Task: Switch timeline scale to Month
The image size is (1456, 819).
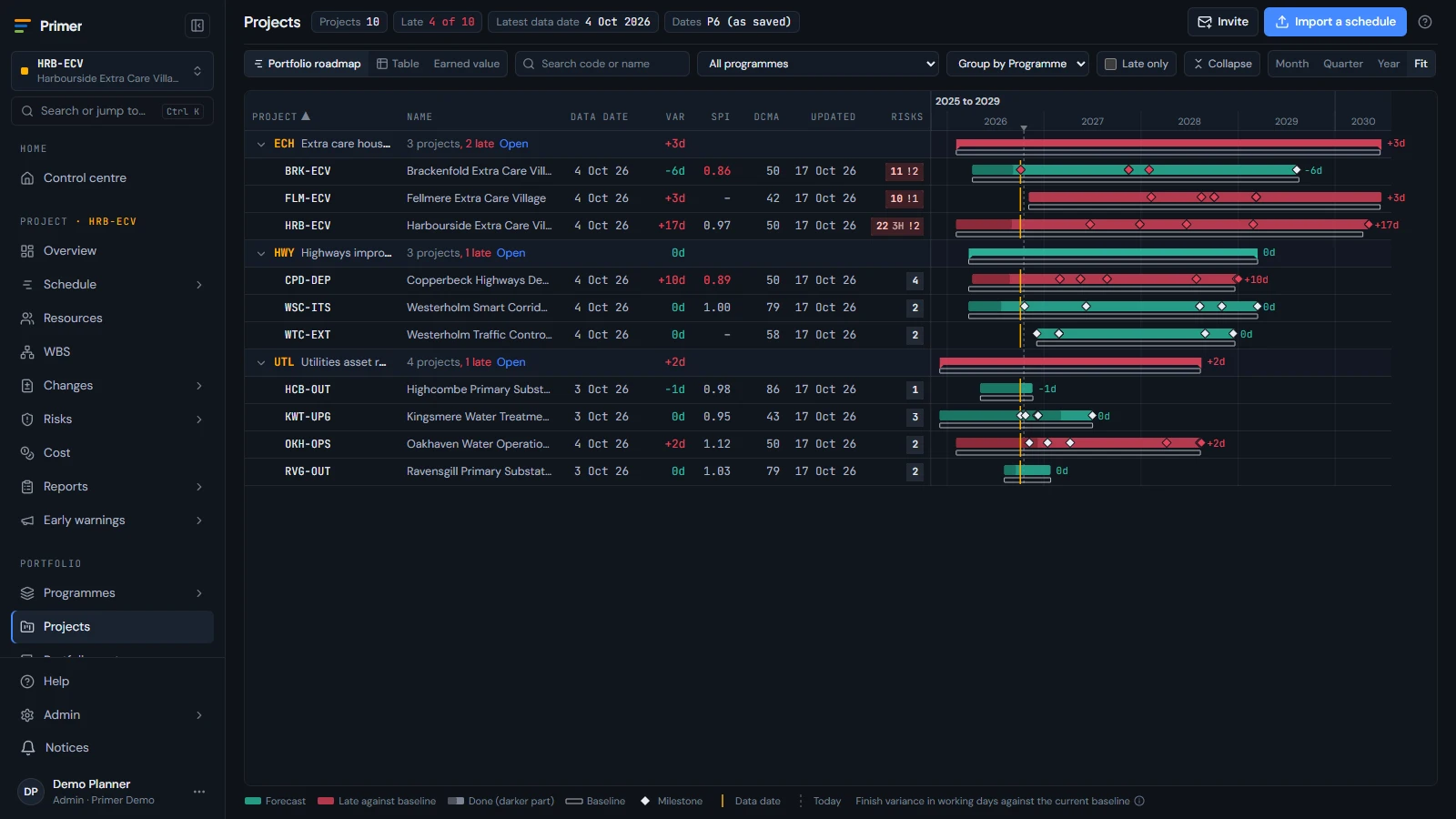Action: click(x=1291, y=64)
